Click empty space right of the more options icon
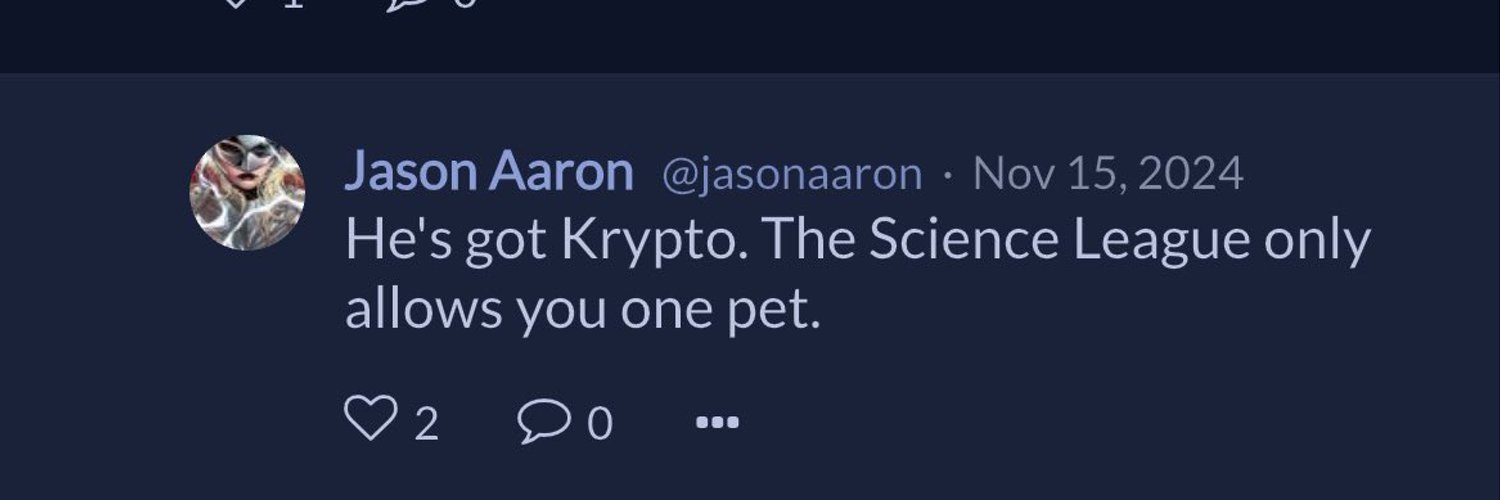The width and height of the screenshot is (1500, 500). pos(1100,422)
